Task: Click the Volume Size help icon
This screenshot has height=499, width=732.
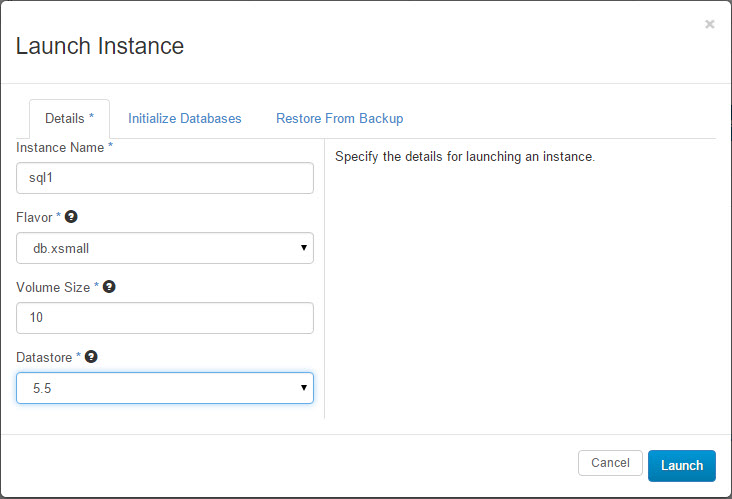Action: pos(109,286)
